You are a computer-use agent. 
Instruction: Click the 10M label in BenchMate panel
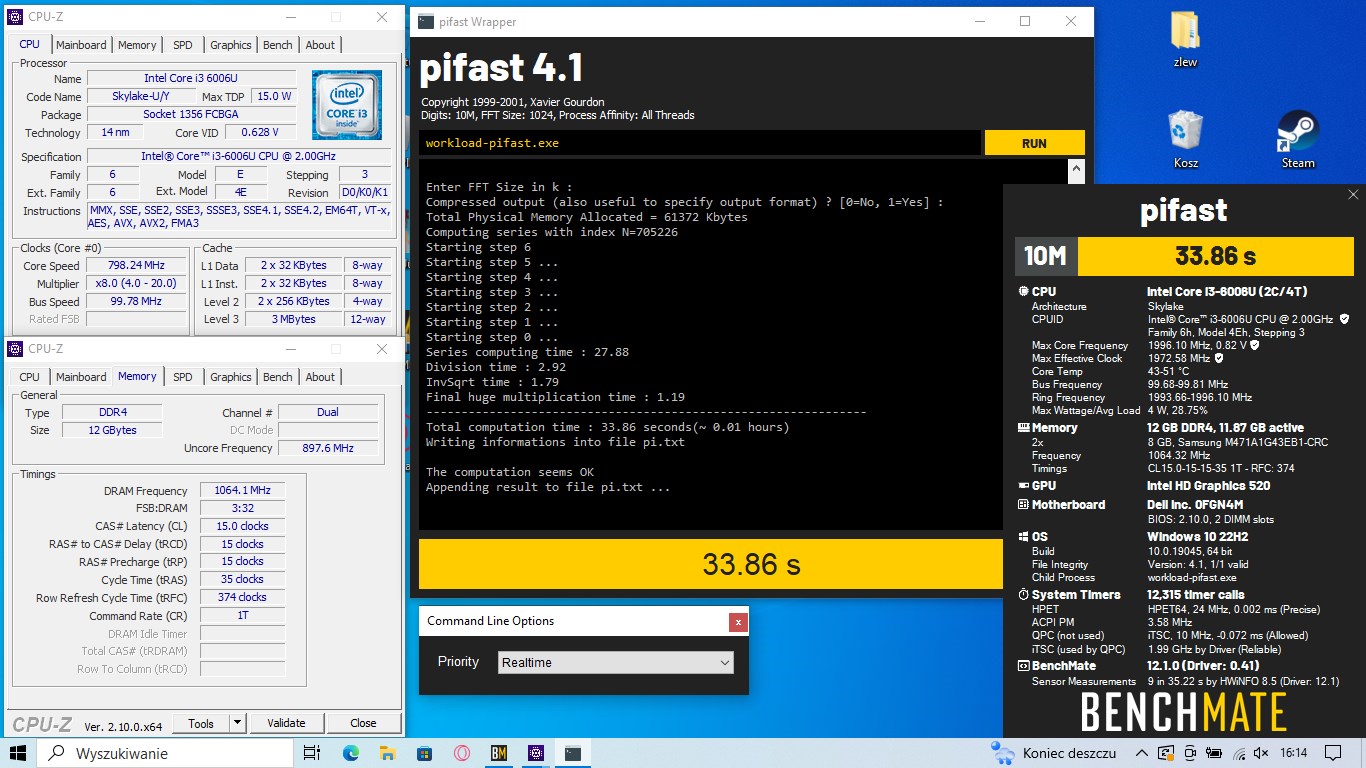1045,256
